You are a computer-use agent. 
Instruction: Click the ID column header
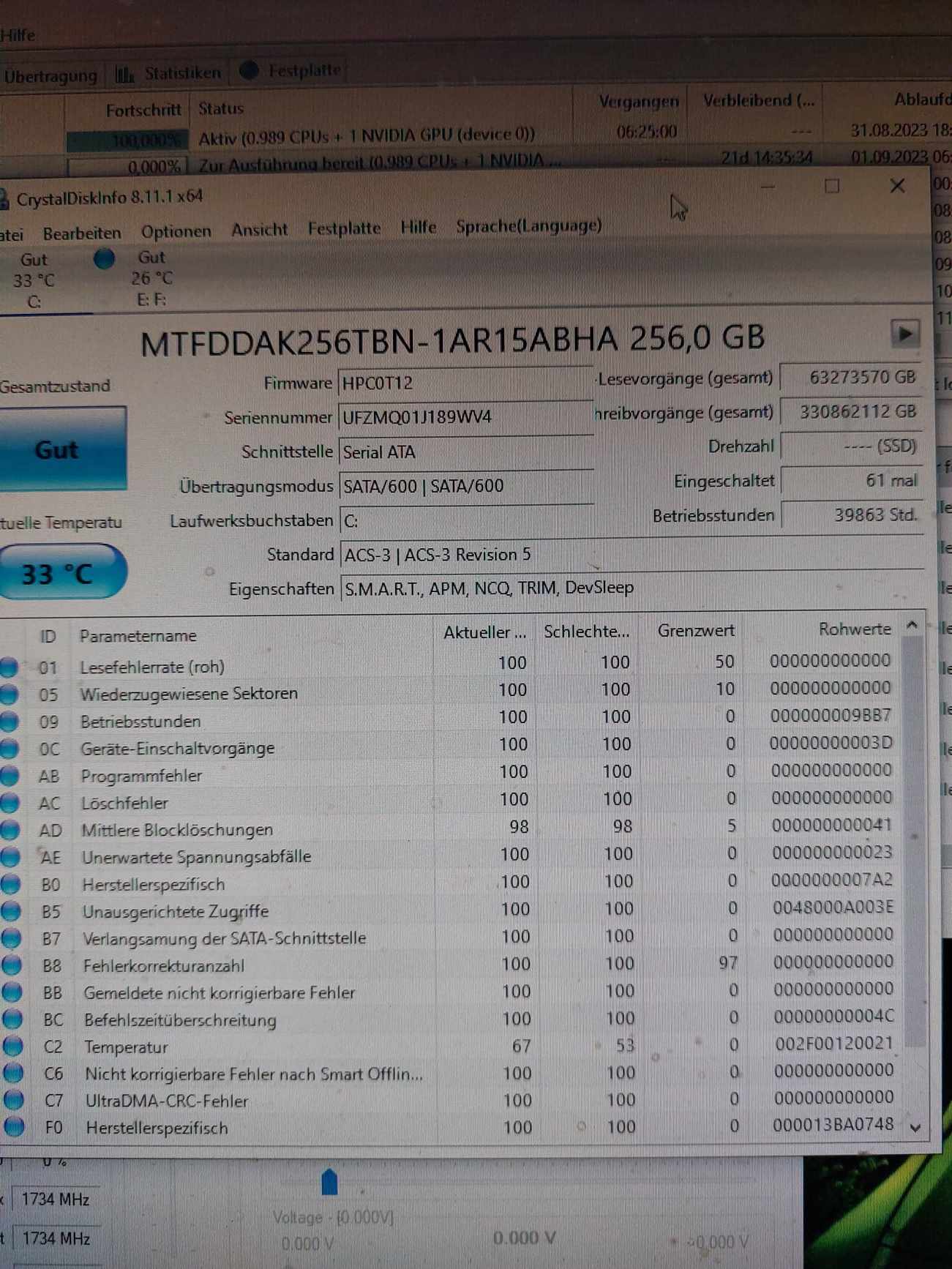pyautogui.click(x=48, y=637)
